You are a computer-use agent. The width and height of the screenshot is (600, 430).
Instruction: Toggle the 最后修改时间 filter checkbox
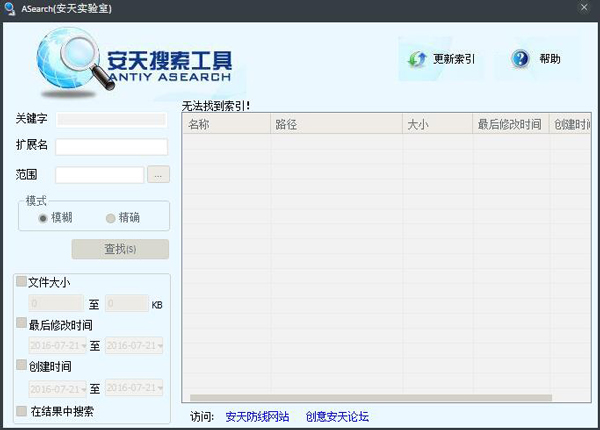(21, 322)
